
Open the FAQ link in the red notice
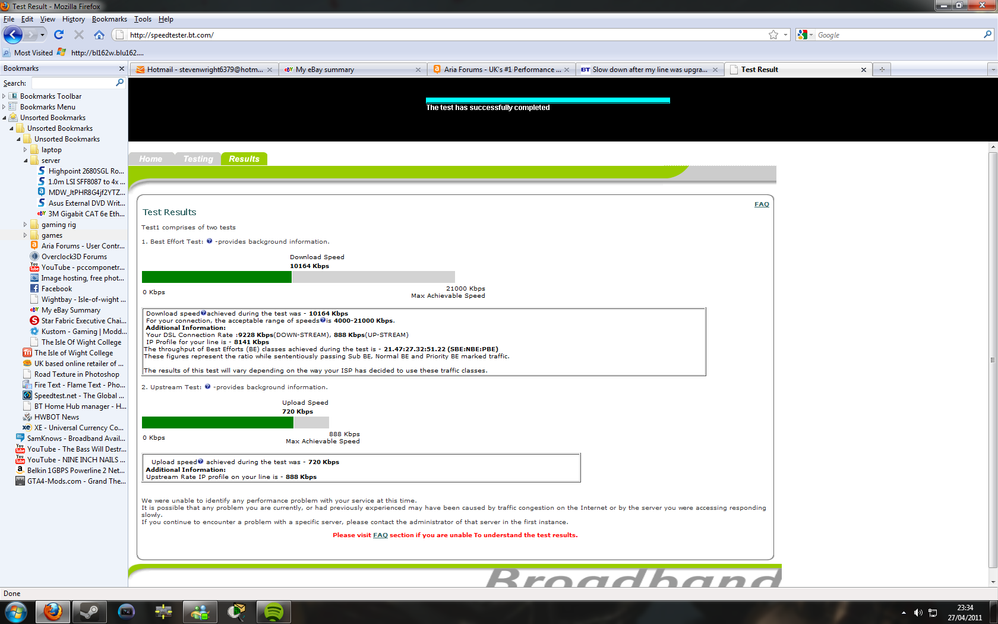tap(380, 535)
